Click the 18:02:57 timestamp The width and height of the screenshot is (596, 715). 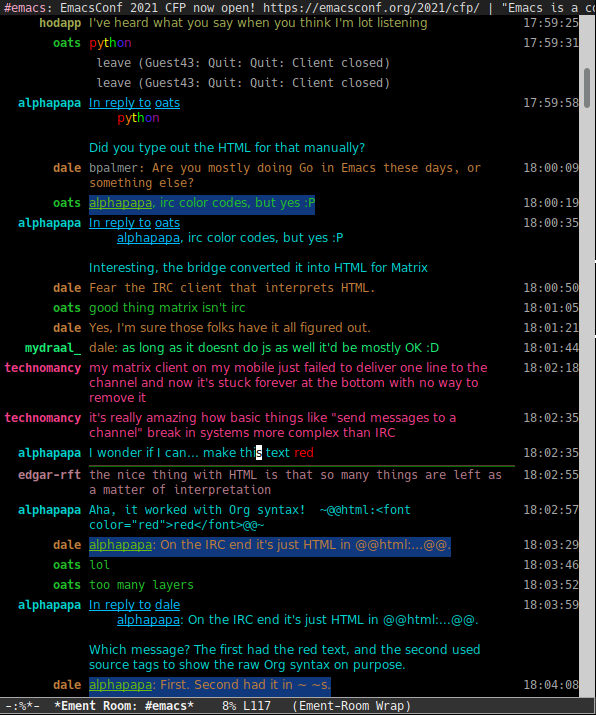(x=551, y=510)
